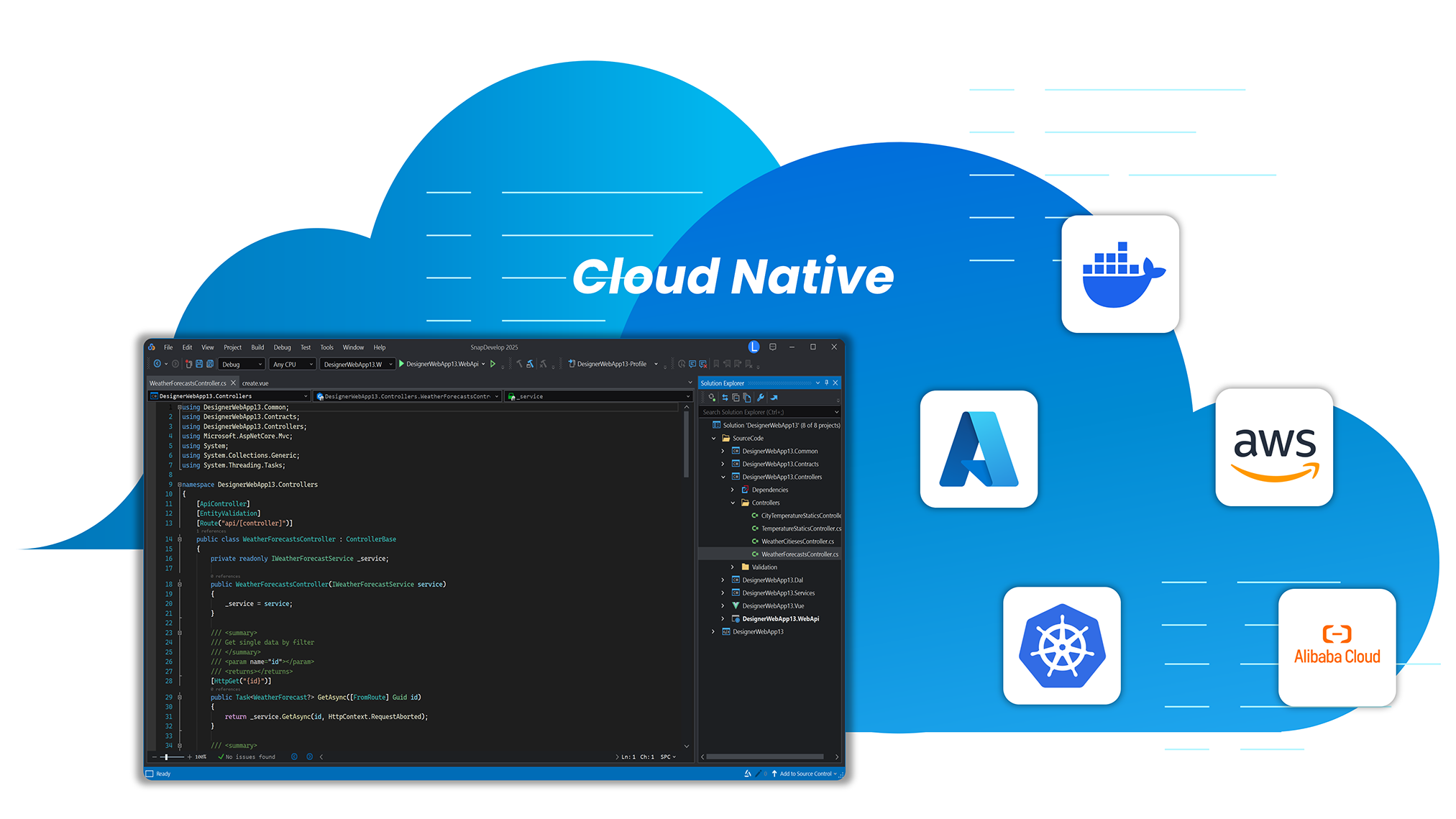Image resolution: width=1456 pixels, height=819 pixels.
Task: Click the Kubernetes logo tile
Action: click(1062, 646)
